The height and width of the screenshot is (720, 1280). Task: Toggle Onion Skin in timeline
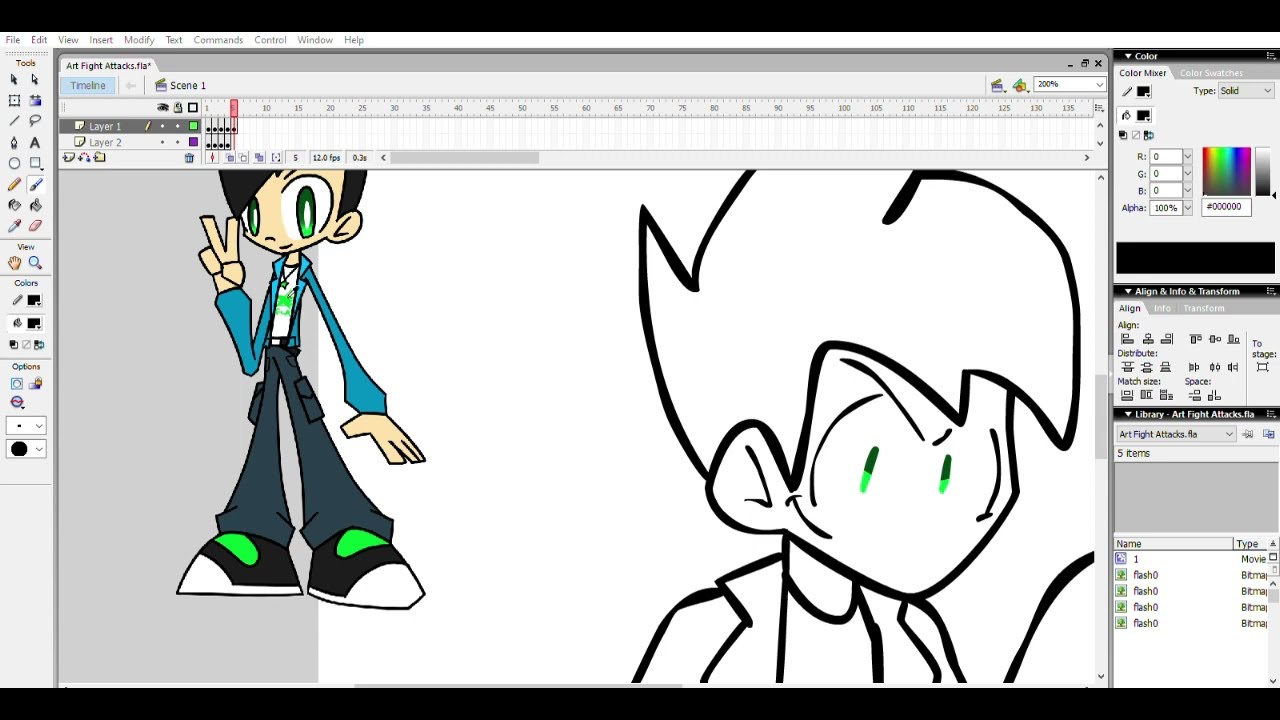(229, 158)
